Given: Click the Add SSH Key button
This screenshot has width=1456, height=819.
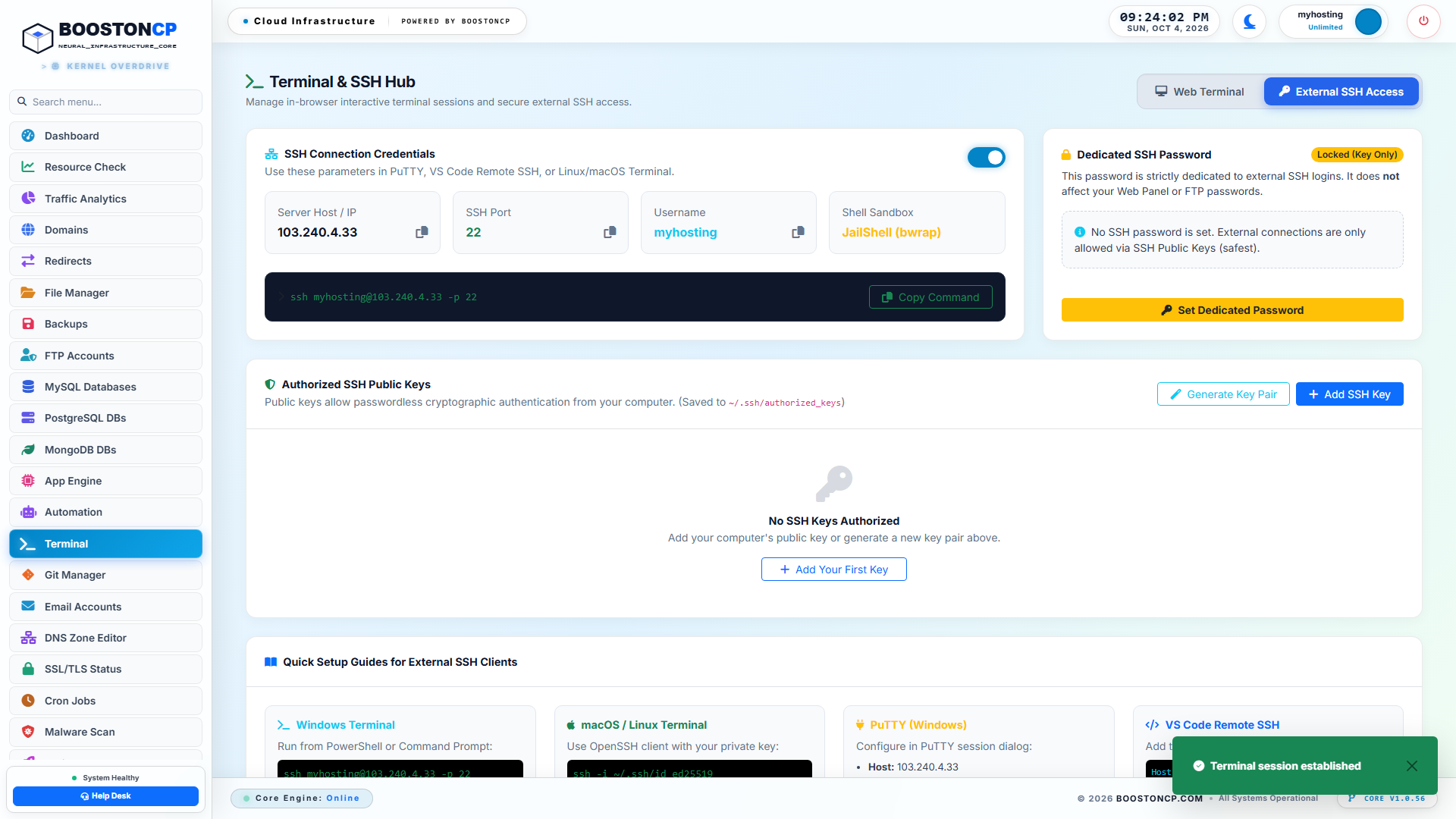Looking at the screenshot, I should point(1349,394).
